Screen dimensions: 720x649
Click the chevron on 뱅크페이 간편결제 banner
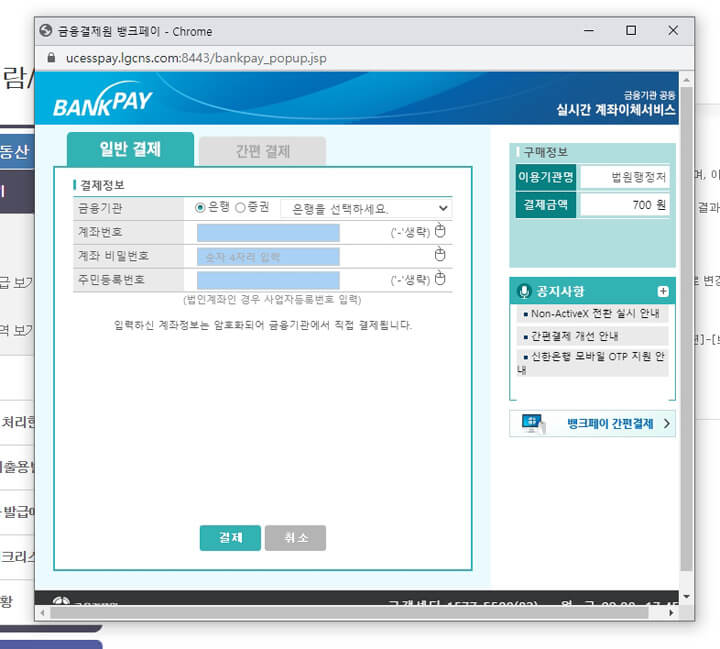tap(667, 423)
